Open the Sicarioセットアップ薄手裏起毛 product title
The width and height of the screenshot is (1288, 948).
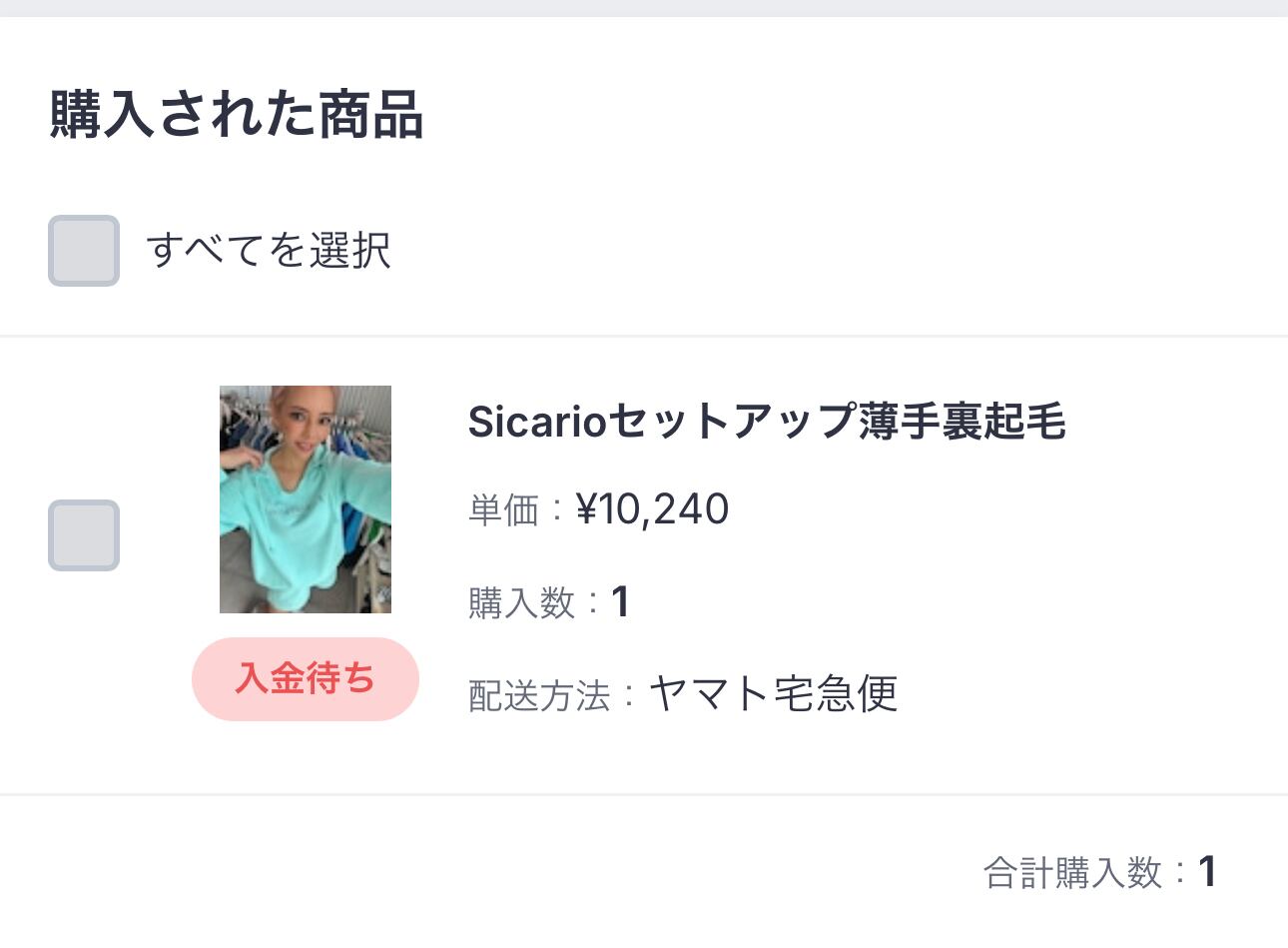coord(767,422)
